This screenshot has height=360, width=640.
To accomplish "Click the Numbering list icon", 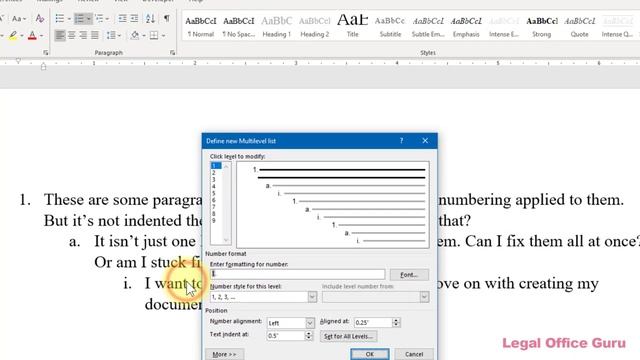I will (79, 18).
